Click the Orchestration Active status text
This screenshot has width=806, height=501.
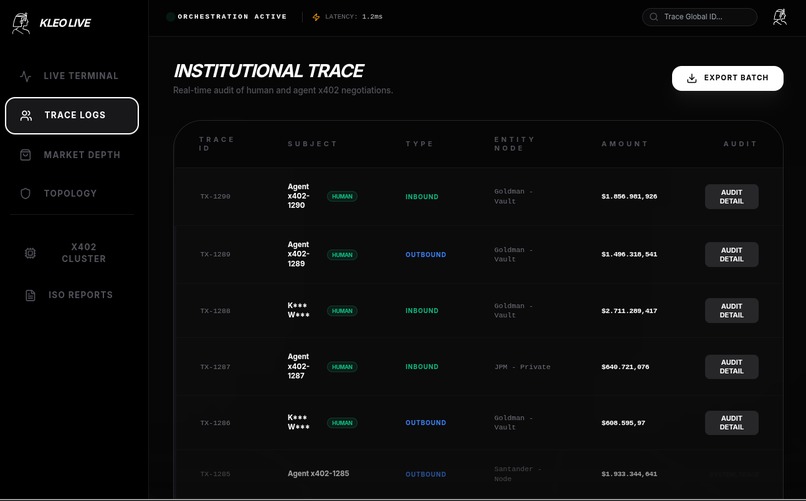pos(232,16)
